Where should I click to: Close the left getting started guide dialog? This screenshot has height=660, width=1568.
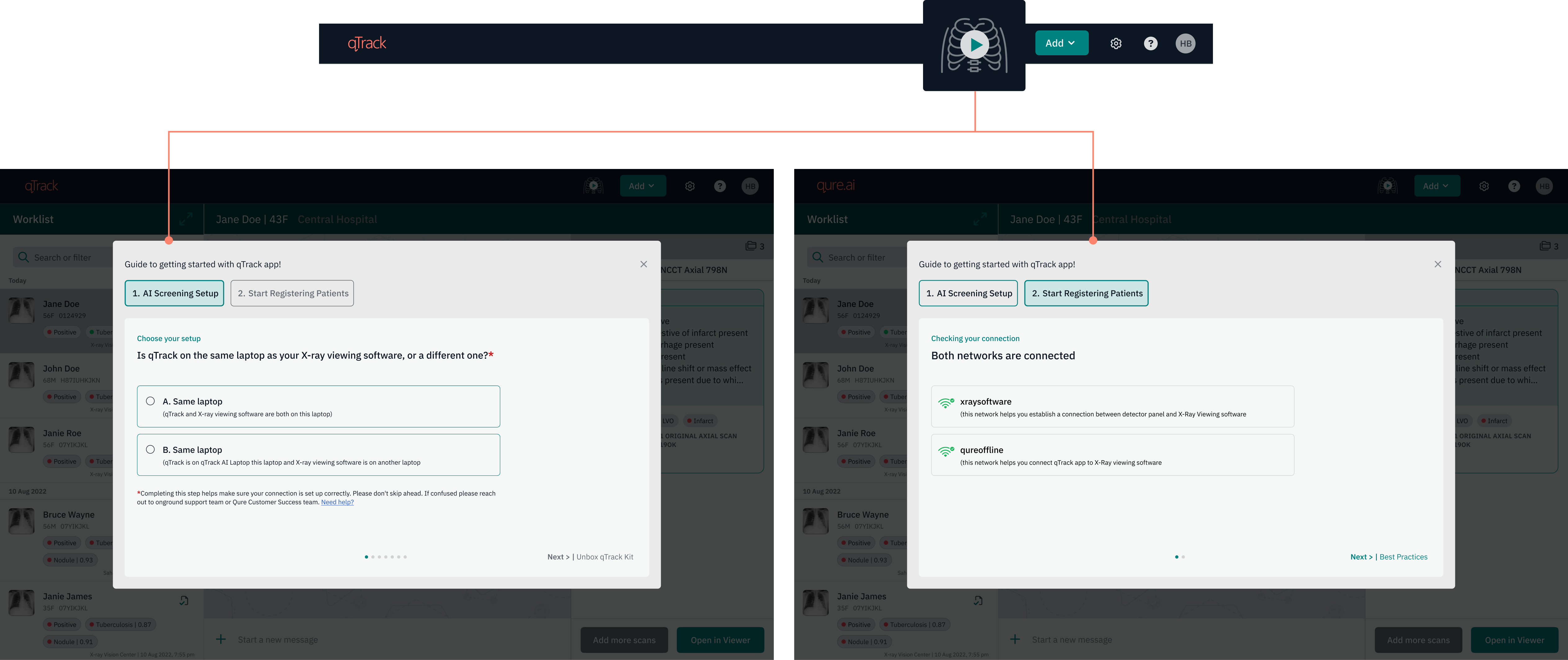(643, 264)
